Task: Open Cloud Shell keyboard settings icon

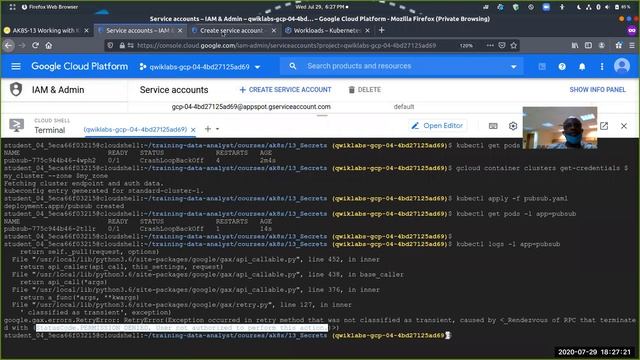Action: click(x=493, y=126)
